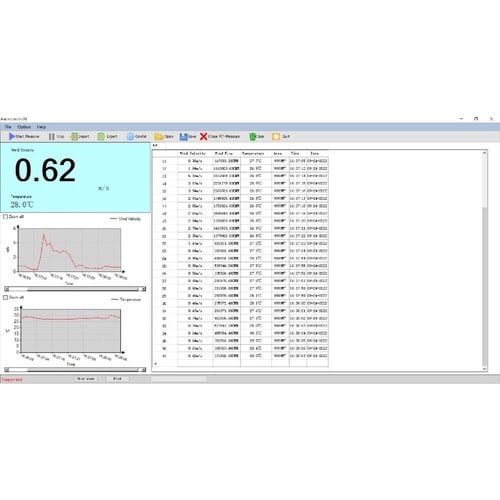Click the Print button in status bar

[x=117, y=379]
